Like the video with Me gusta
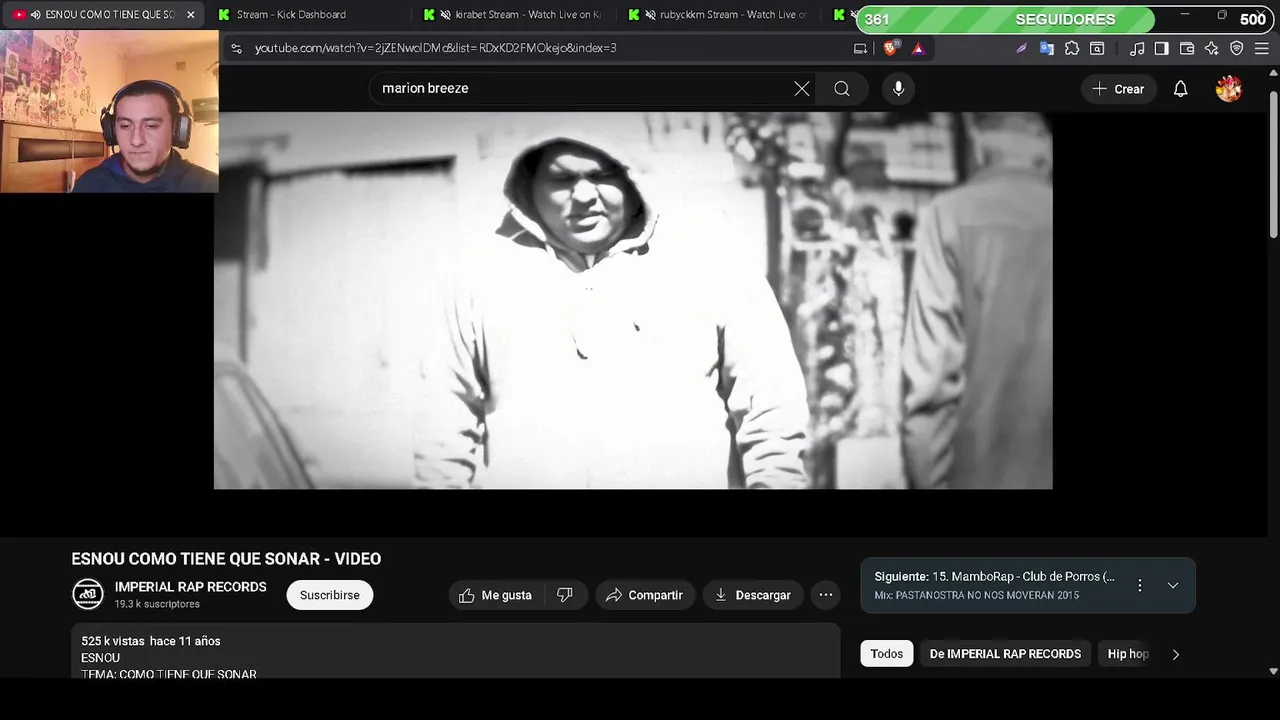The height and width of the screenshot is (720, 1280). (x=496, y=595)
